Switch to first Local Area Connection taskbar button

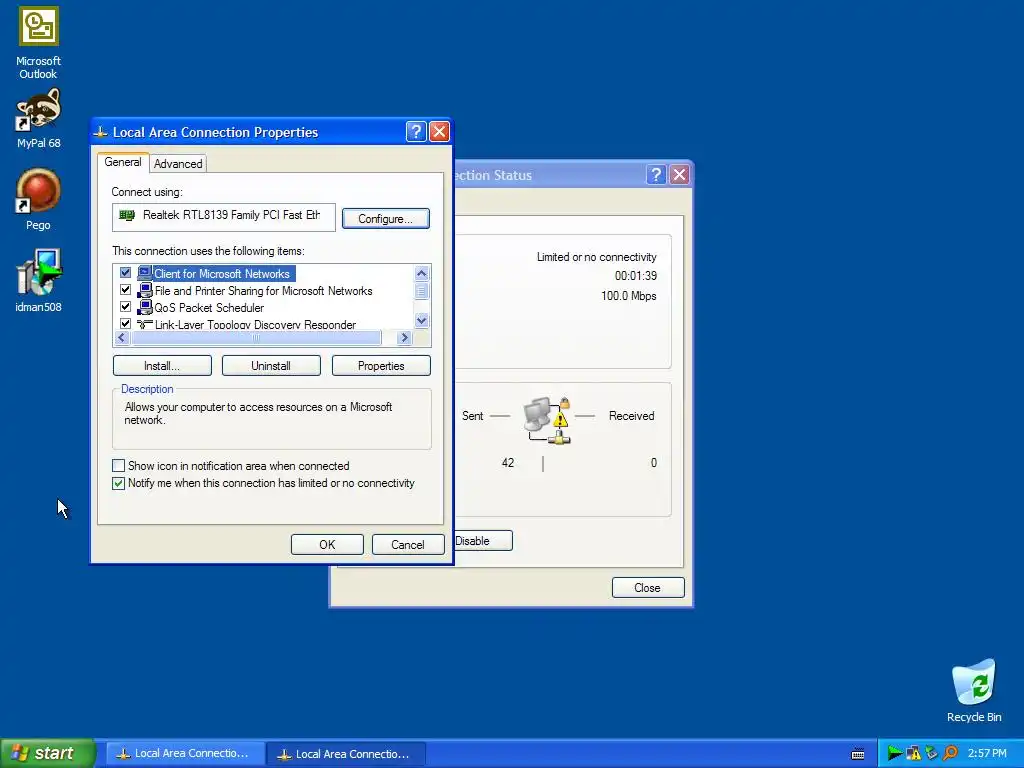pyautogui.click(x=184, y=754)
